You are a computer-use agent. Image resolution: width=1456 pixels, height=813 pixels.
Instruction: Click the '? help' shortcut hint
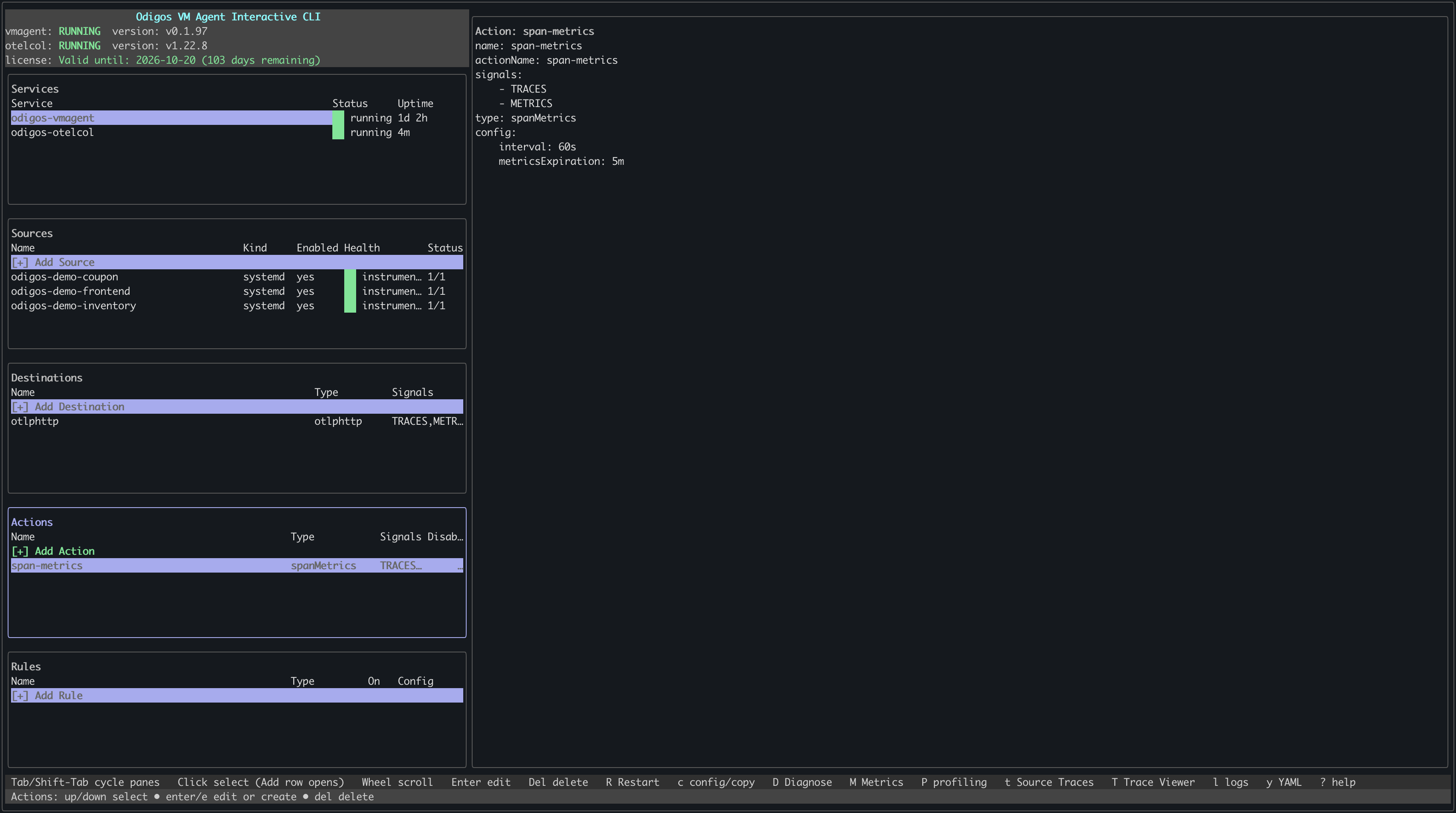click(1337, 782)
